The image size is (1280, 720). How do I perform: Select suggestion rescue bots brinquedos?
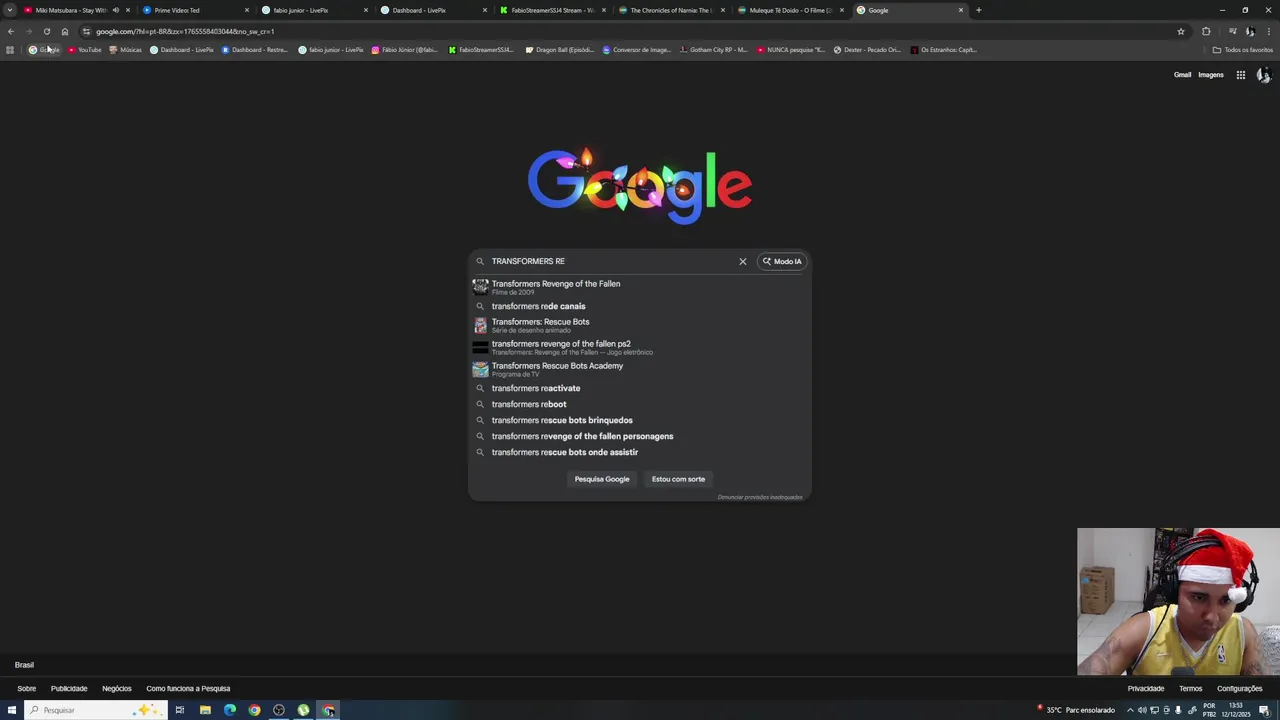coord(640,420)
